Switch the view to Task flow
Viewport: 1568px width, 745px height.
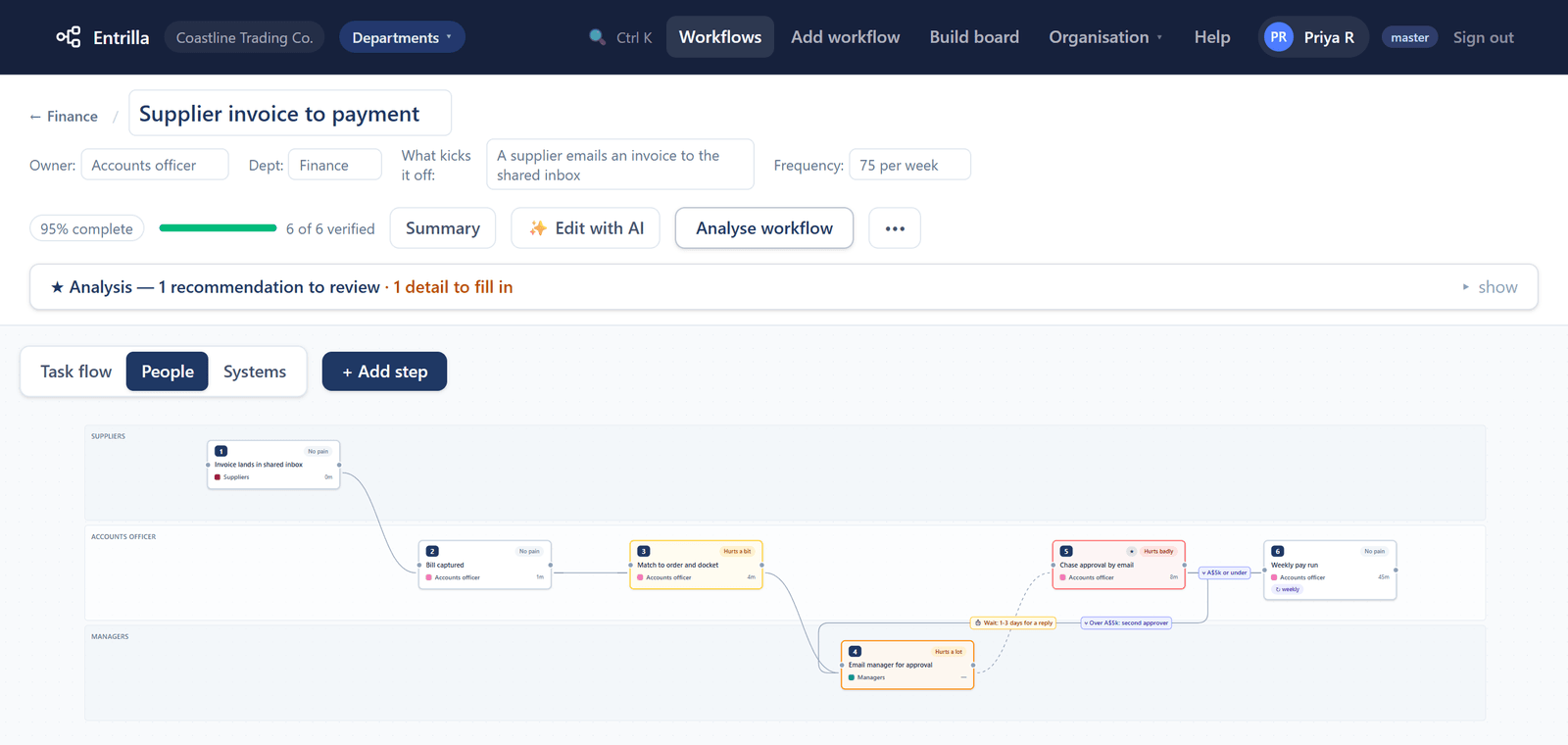point(76,372)
